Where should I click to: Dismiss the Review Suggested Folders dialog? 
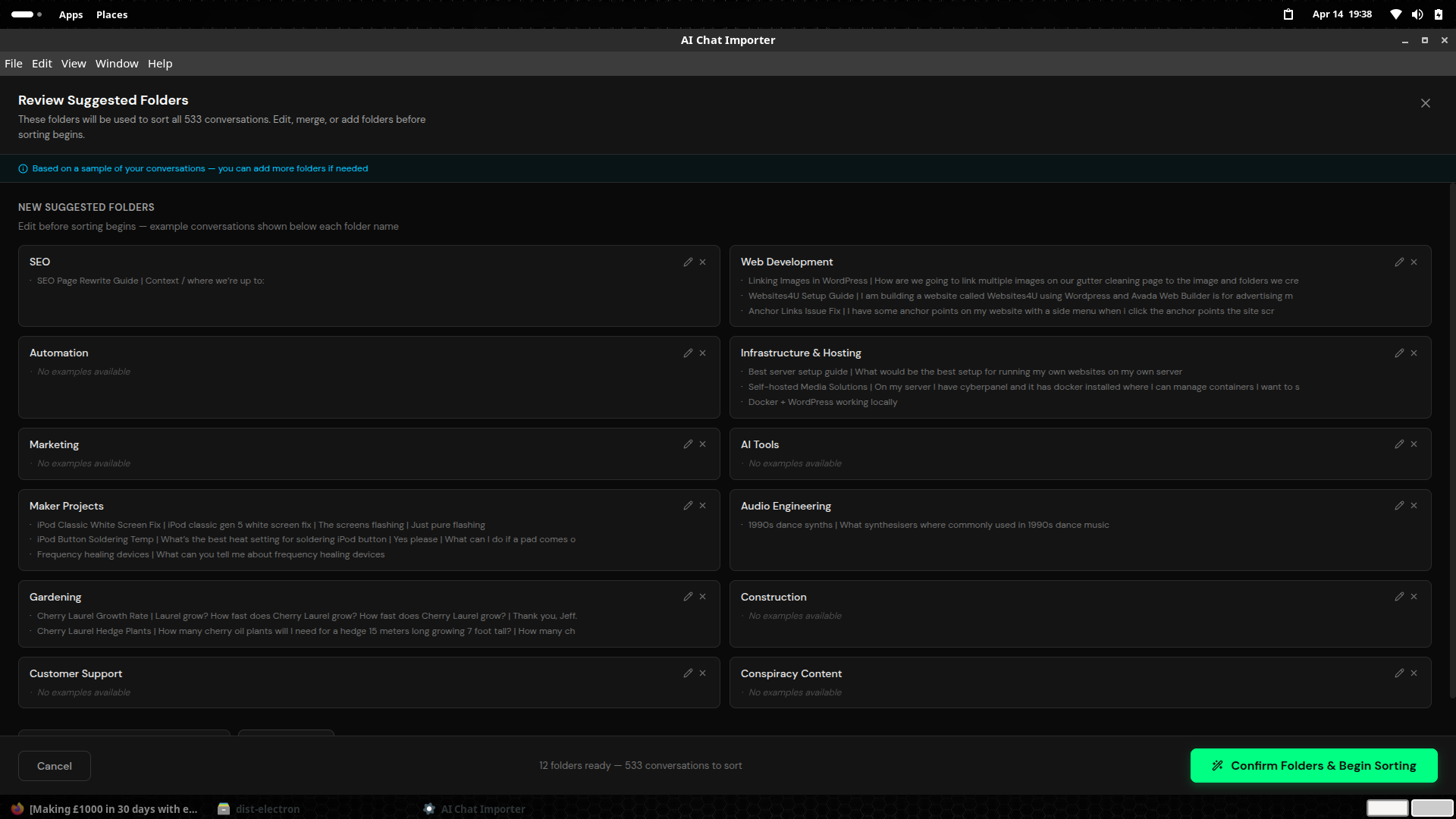[x=1426, y=102]
